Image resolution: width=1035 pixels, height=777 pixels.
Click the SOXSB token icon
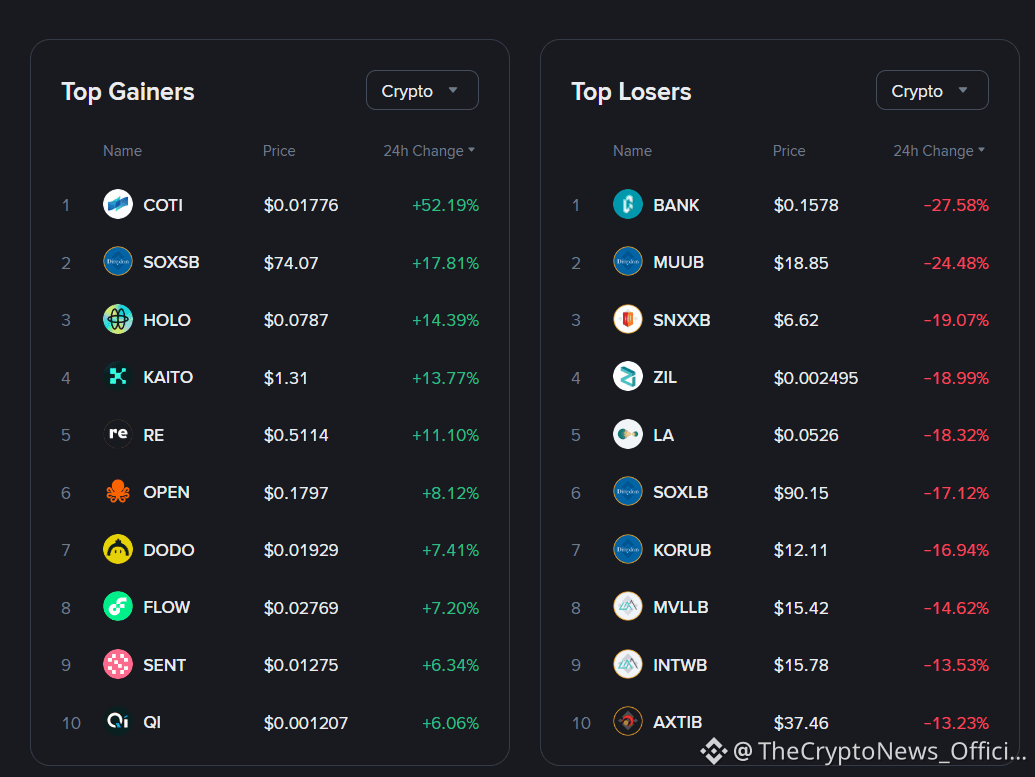click(118, 262)
